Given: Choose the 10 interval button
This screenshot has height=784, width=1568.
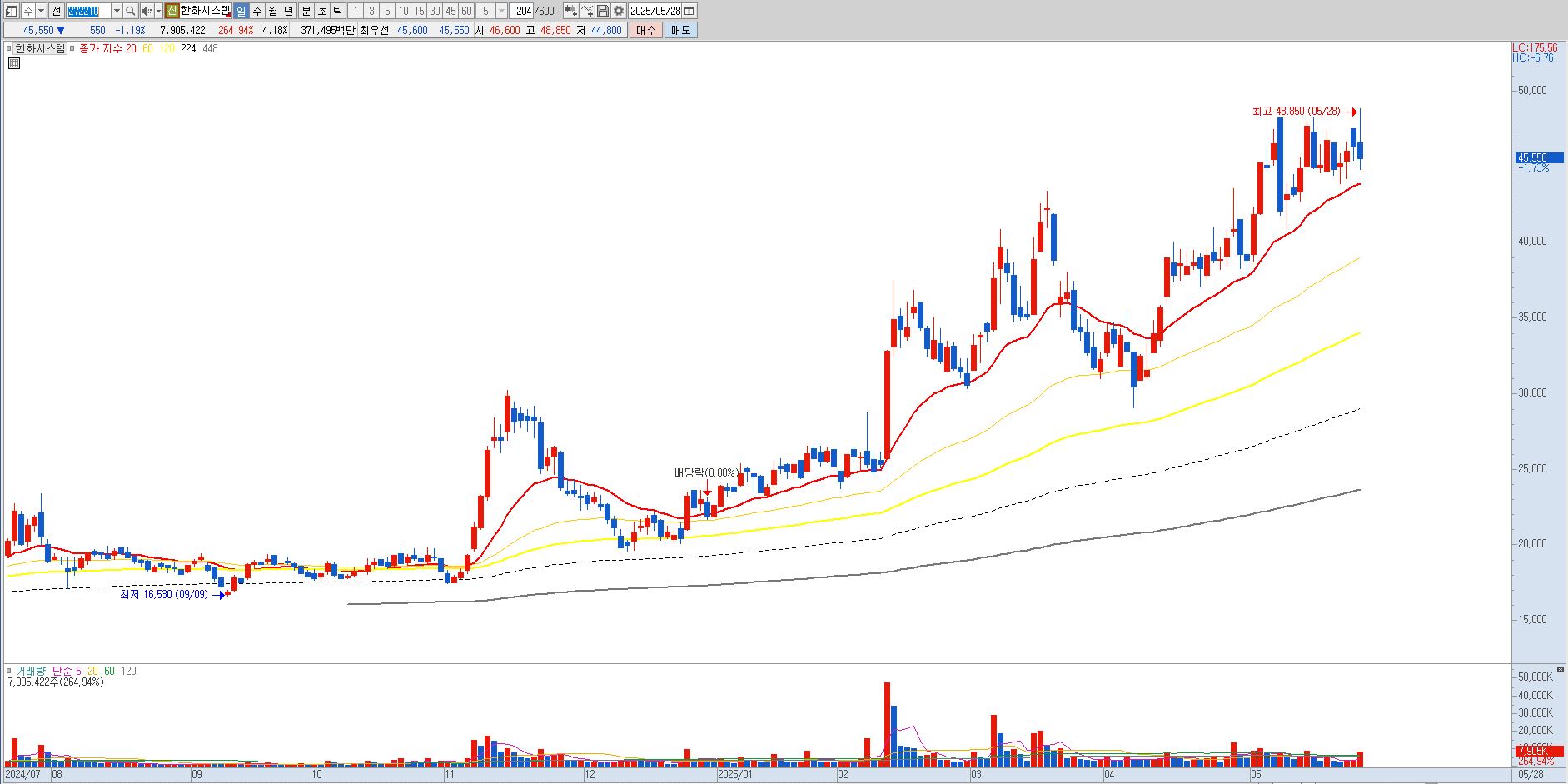Looking at the screenshot, I should click(x=403, y=11).
